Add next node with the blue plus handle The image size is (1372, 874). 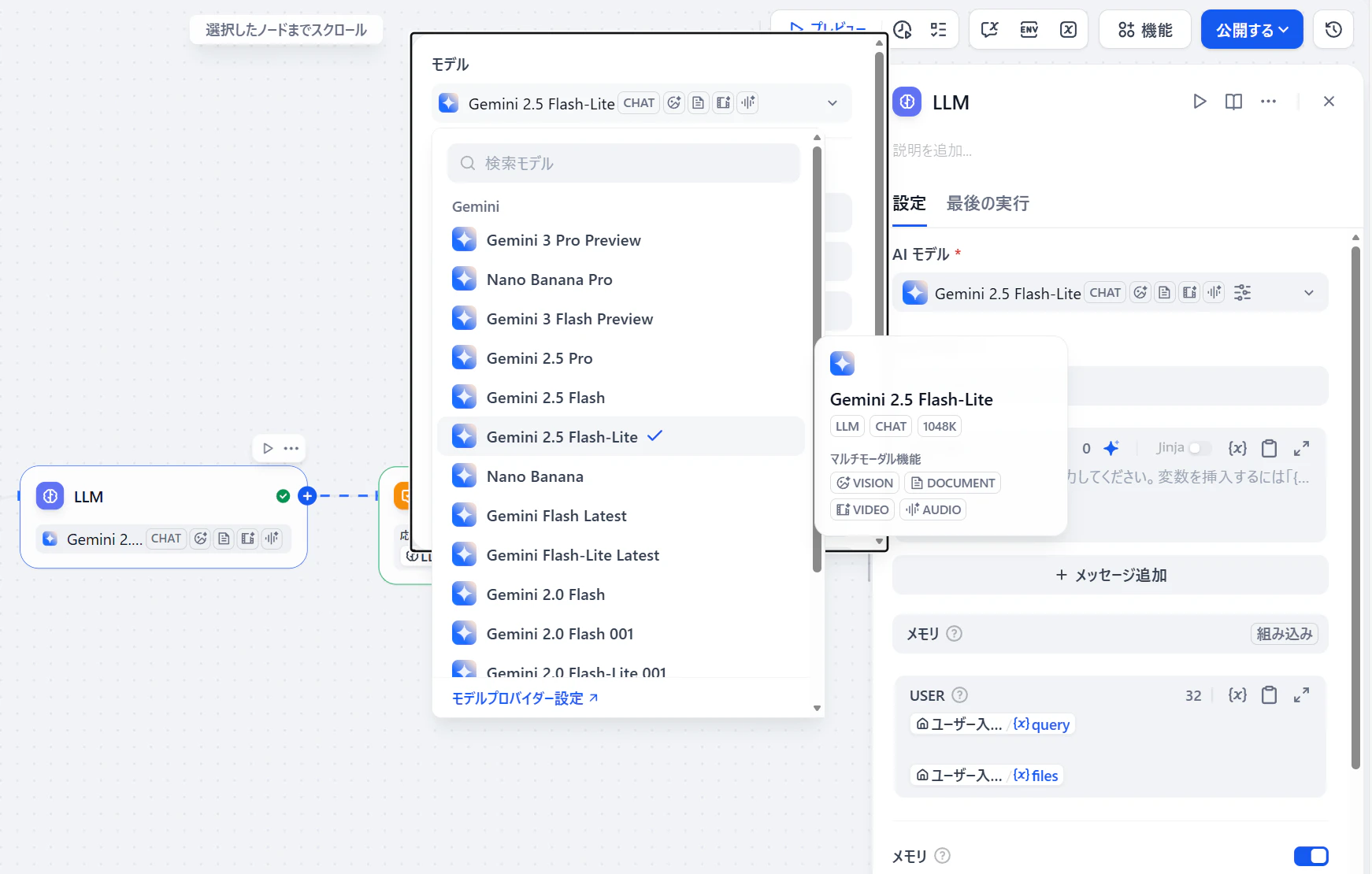click(307, 496)
